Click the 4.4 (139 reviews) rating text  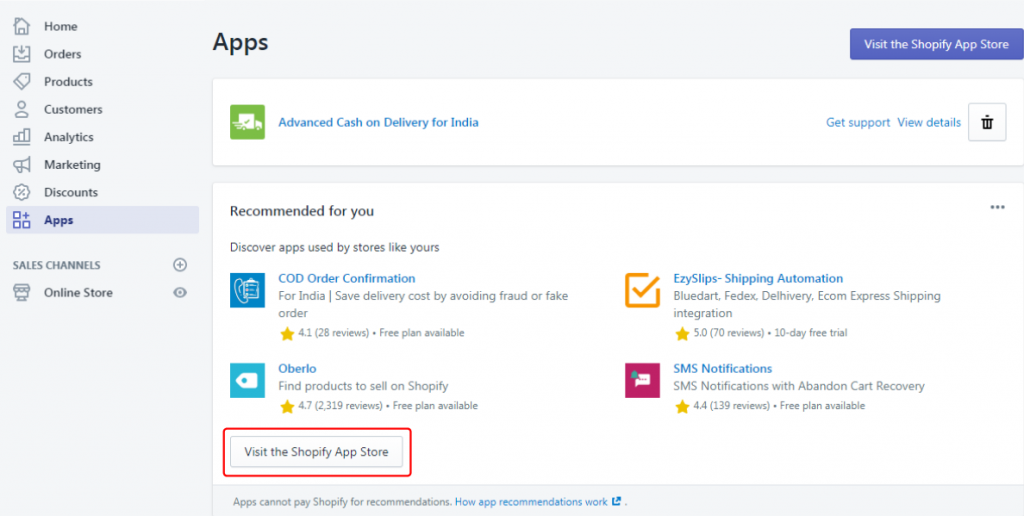(731, 406)
